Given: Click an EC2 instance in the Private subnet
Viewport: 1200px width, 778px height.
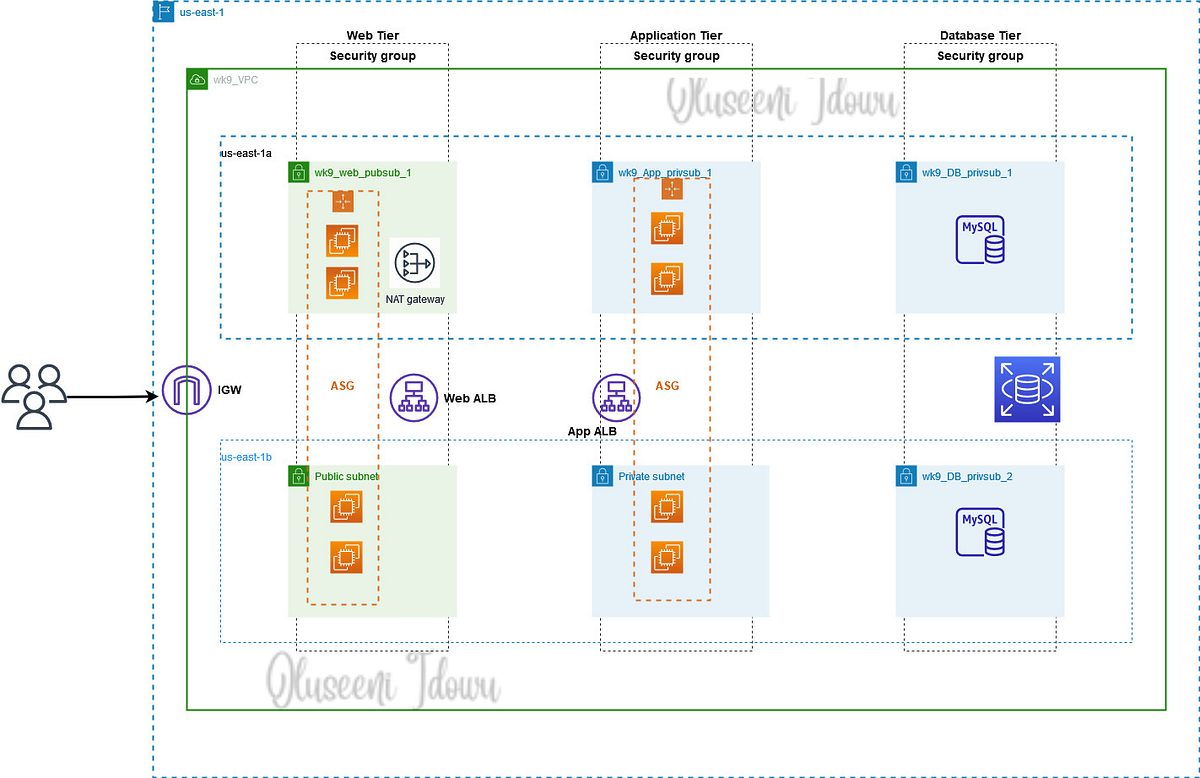Looking at the screenshot, I should pos(667,508).
